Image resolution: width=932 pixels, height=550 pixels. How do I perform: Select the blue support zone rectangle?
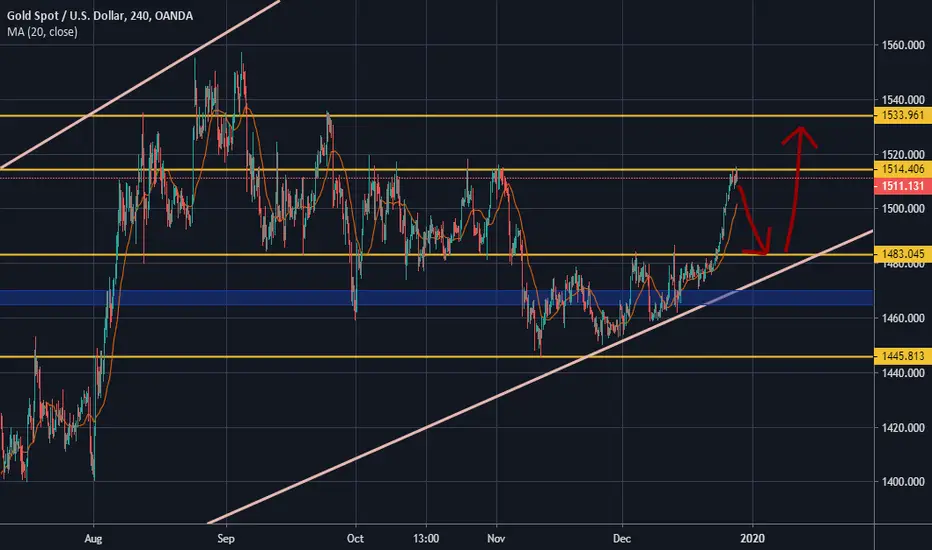(x=437, y=297)
